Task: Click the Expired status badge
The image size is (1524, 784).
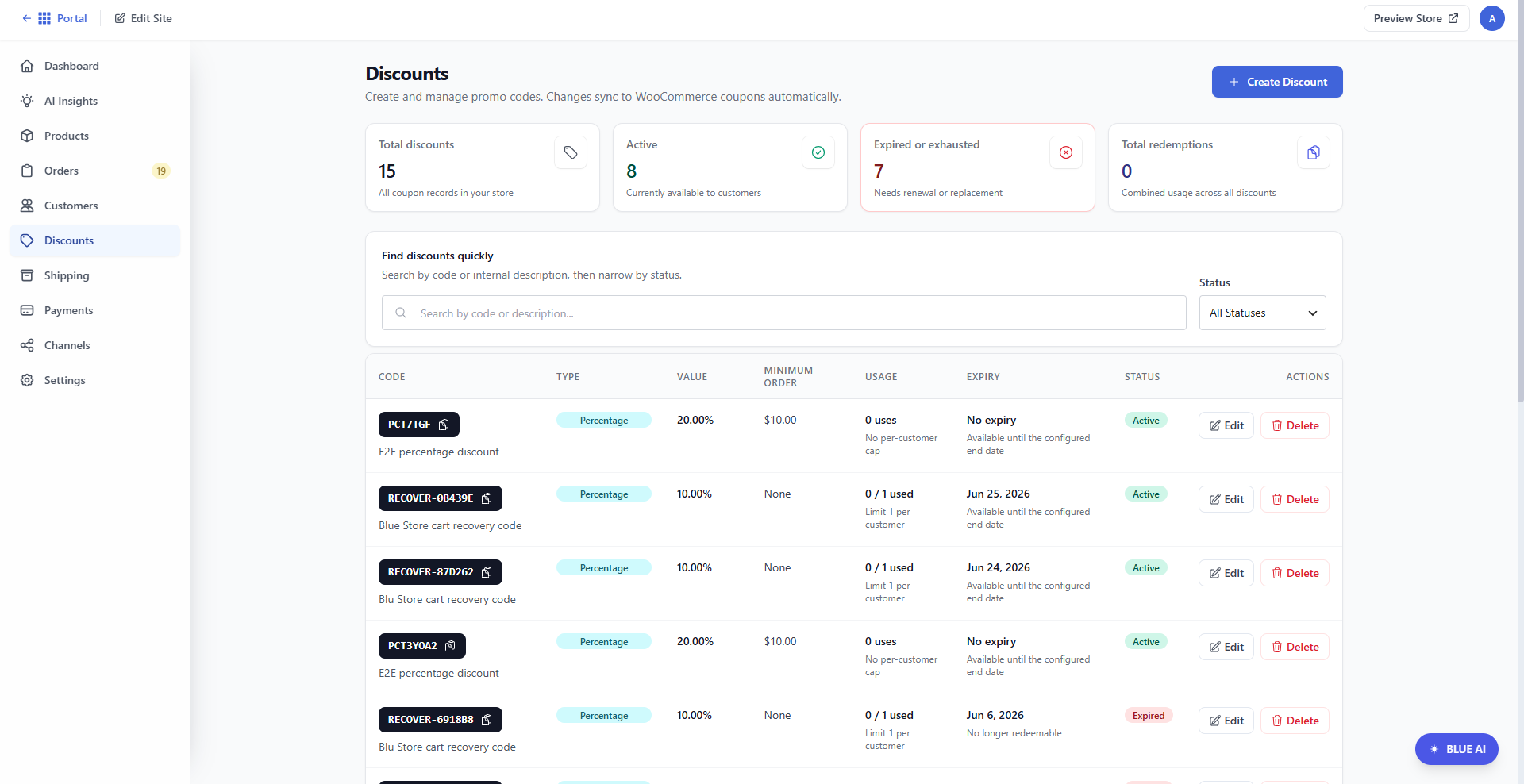Action: point(1149,715)
